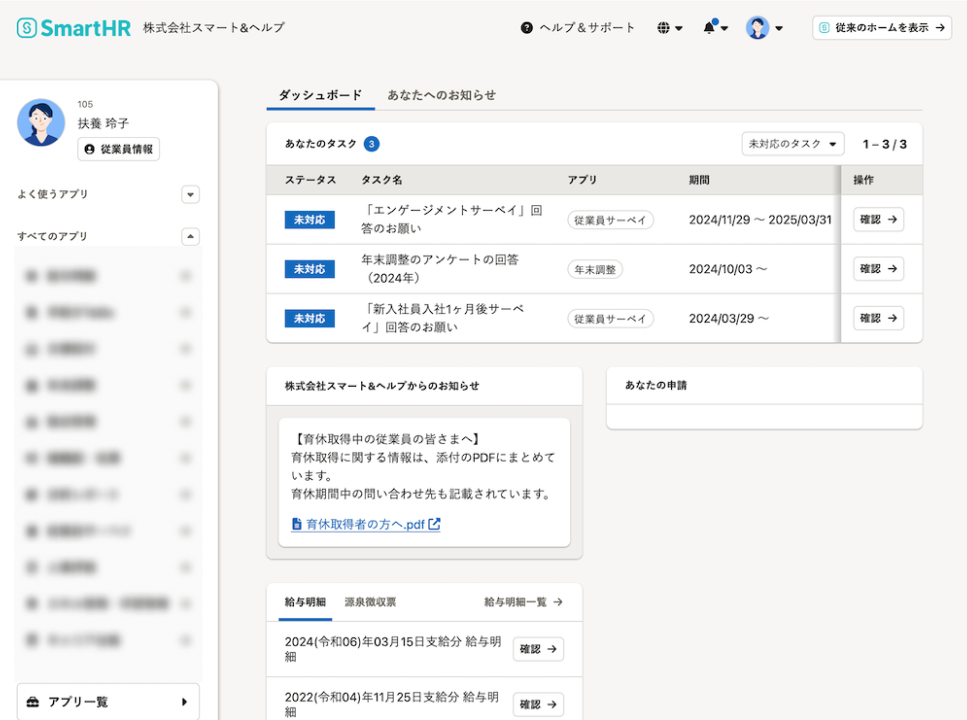Click the 期間 column header
Viewport: 967px width, 720px height.
coord(699,180)
